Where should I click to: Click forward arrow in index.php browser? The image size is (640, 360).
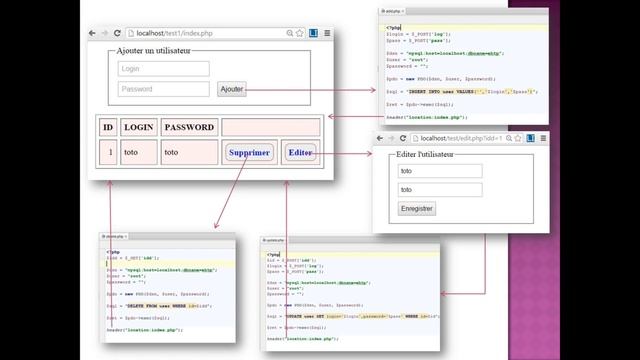coord(104,33)
